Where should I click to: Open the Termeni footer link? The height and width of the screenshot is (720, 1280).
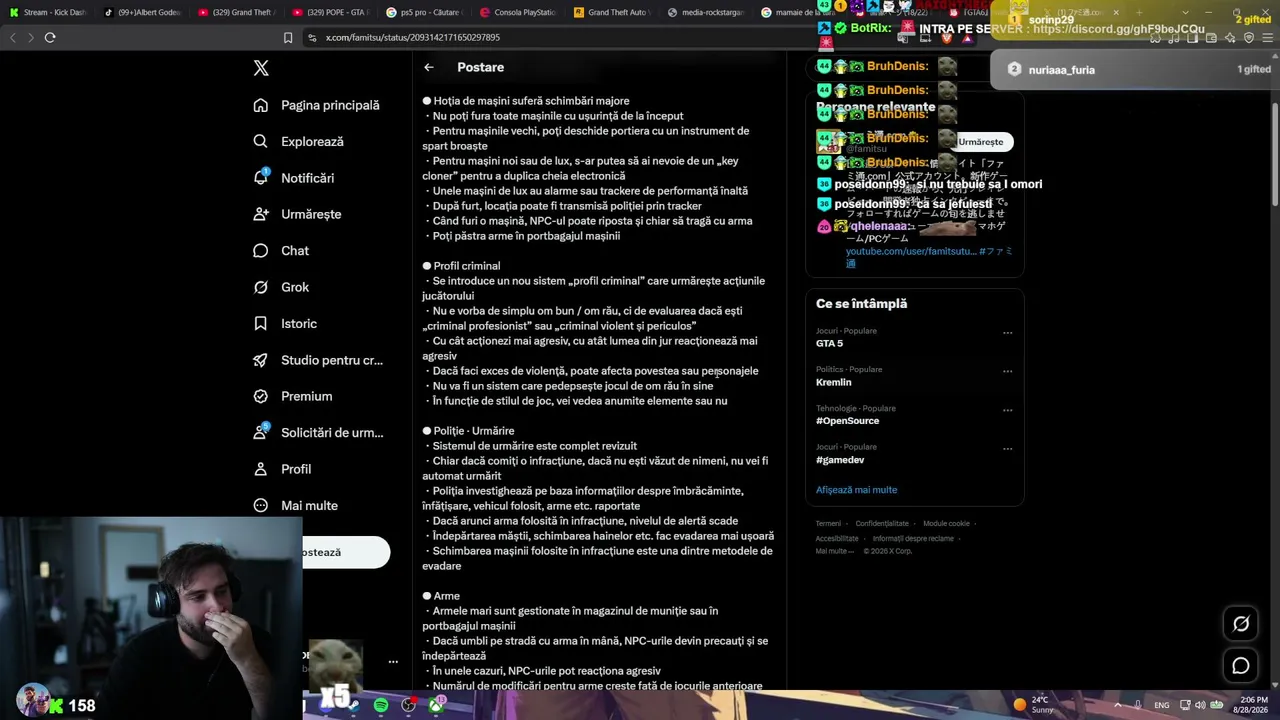click(x=828, y=524)
